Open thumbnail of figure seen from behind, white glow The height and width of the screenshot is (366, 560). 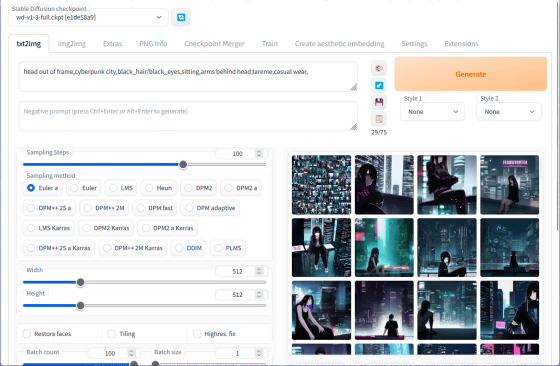pyautogui.click(x=384, y=310)
